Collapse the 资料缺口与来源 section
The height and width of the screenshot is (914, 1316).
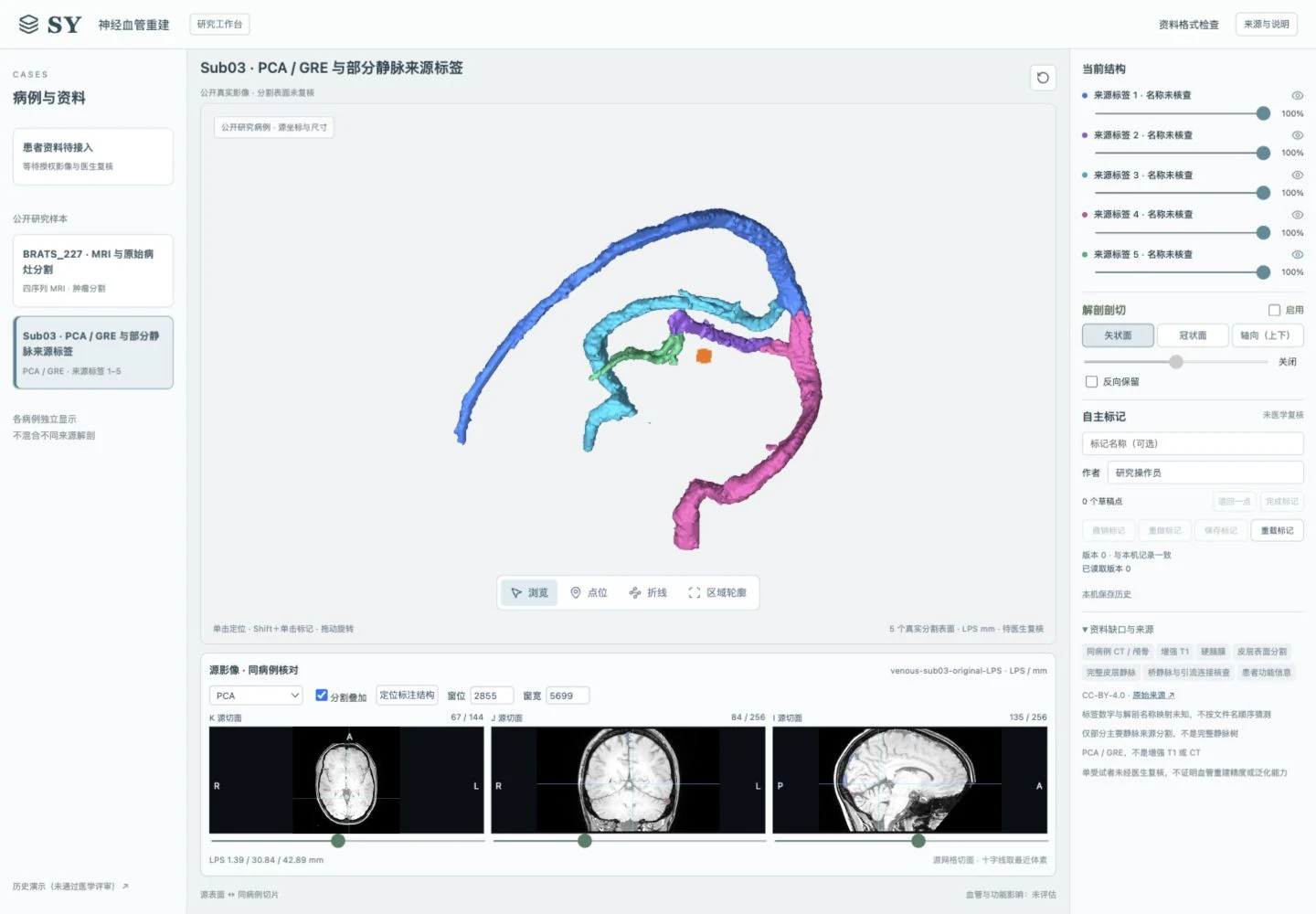(1118, 629)
